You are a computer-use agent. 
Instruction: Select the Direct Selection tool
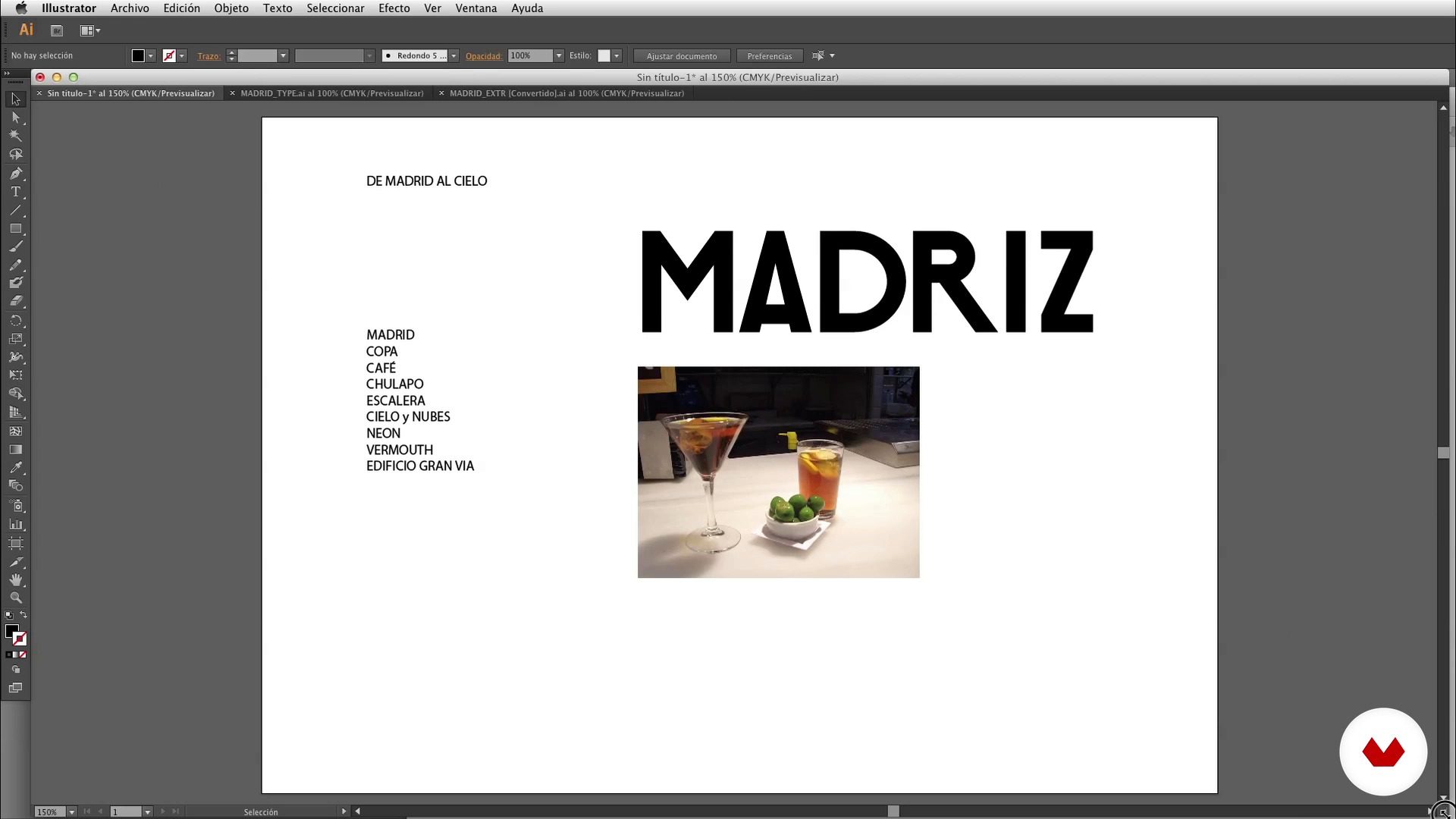click(x=16, y=118)
